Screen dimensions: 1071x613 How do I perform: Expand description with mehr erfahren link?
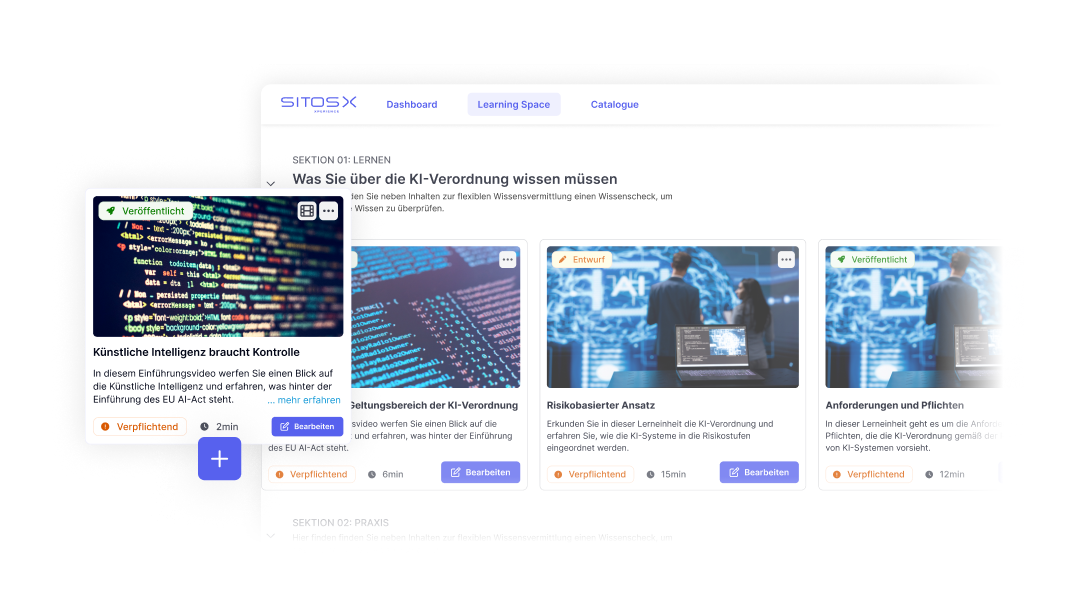(x=303, y=400)
